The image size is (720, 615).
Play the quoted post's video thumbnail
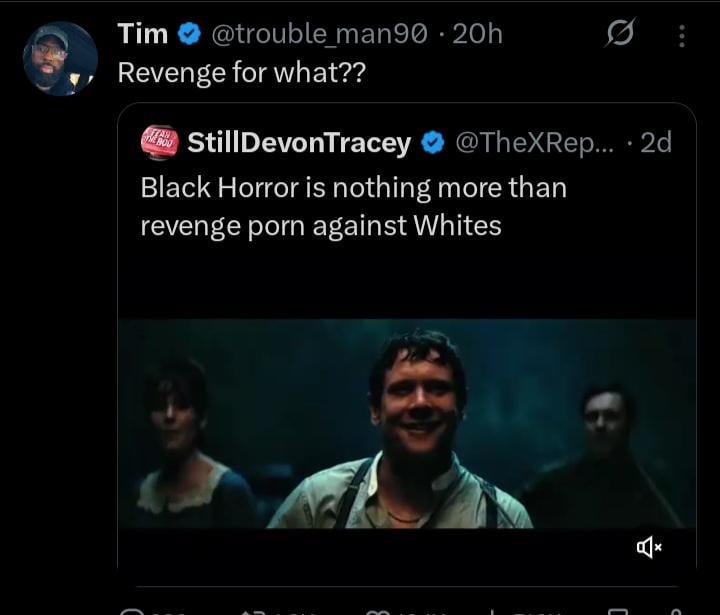click(406, 424)
